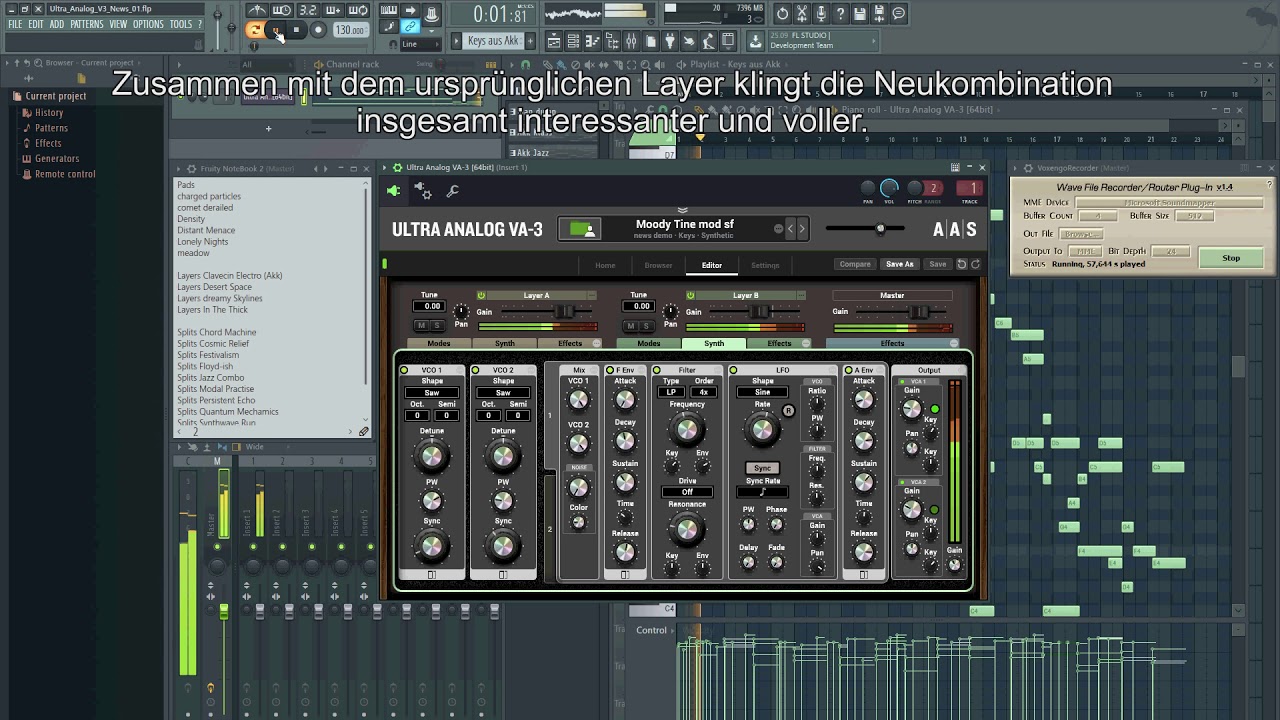Toggle the LFO Sync button

tap(762, 468)
